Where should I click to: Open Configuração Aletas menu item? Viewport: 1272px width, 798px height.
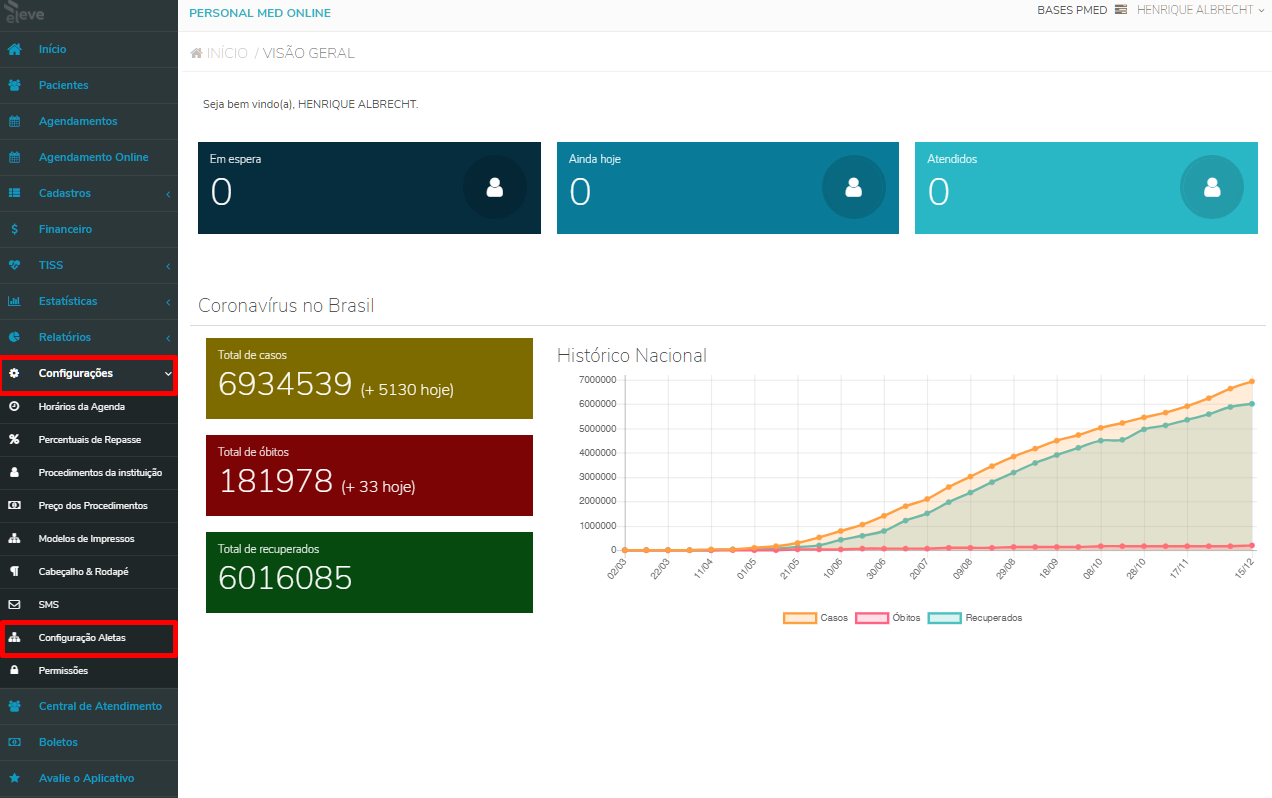click(89, 637)
